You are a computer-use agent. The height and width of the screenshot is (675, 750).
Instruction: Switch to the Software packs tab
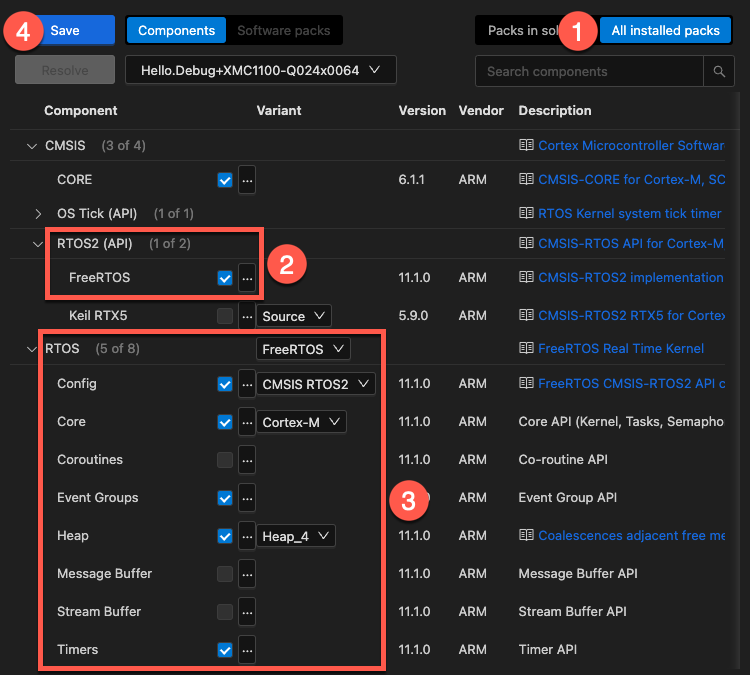pos(283,31)
